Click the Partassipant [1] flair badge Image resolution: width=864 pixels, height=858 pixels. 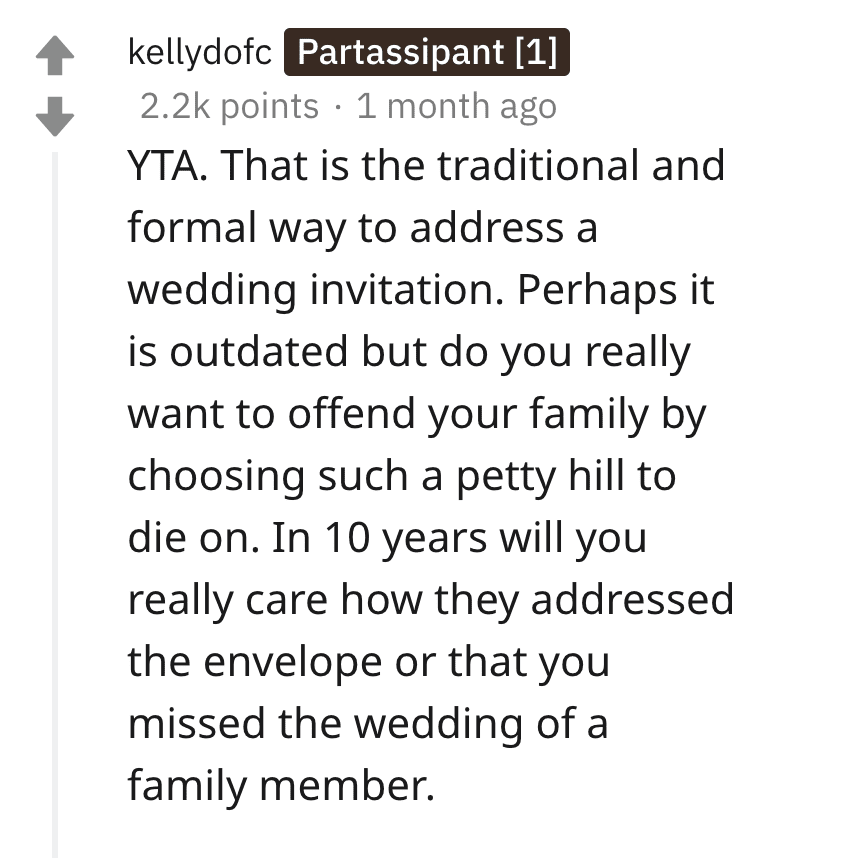point(426,52)
